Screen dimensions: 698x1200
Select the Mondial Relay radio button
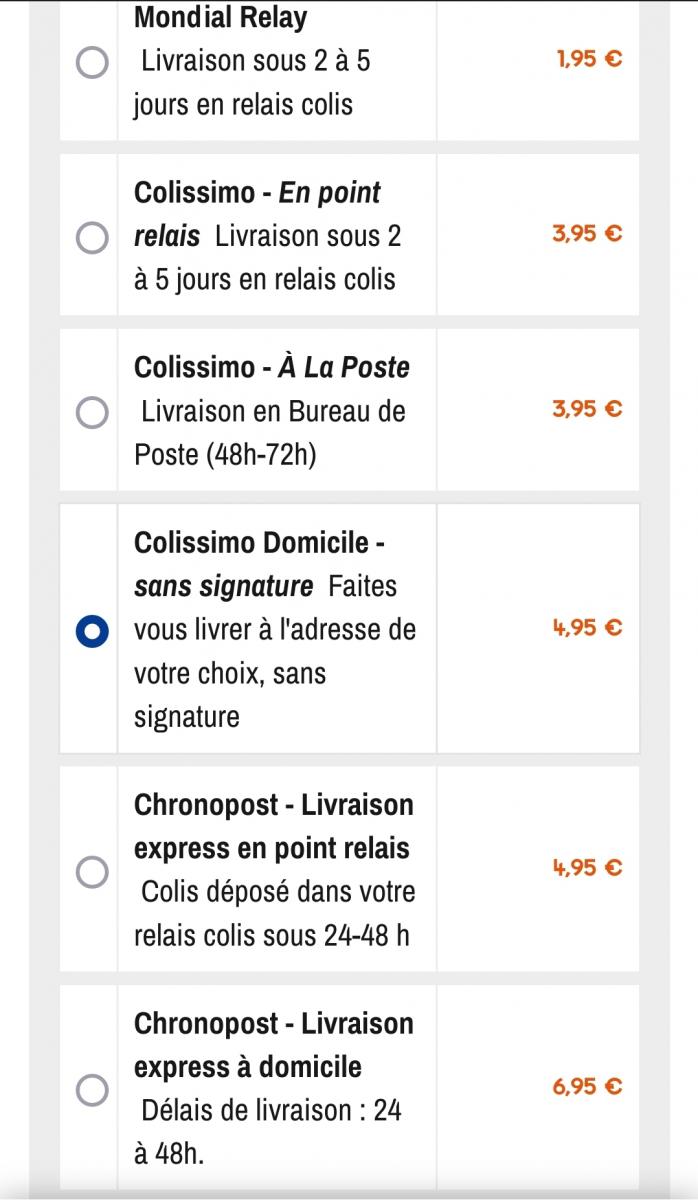coord(93,63)
